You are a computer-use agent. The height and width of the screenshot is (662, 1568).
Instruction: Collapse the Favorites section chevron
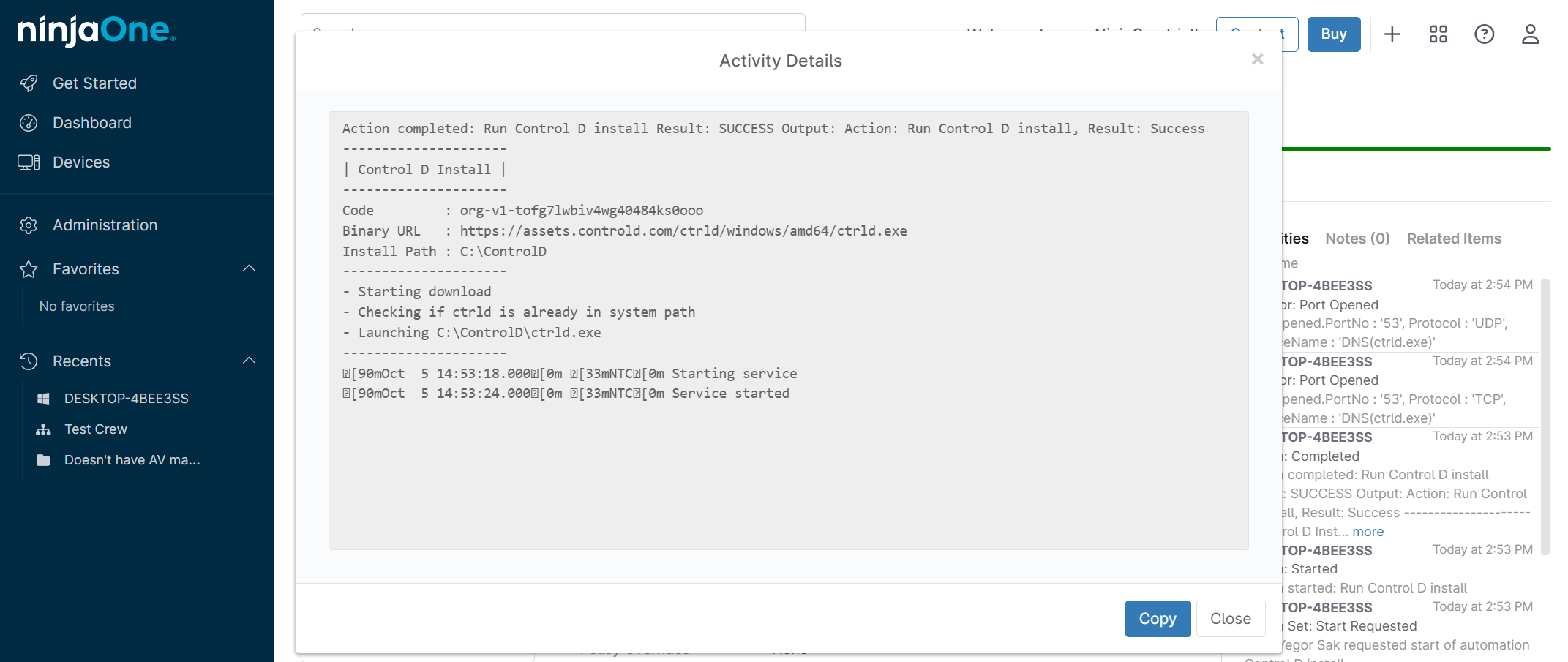click(x=249, y=268)
